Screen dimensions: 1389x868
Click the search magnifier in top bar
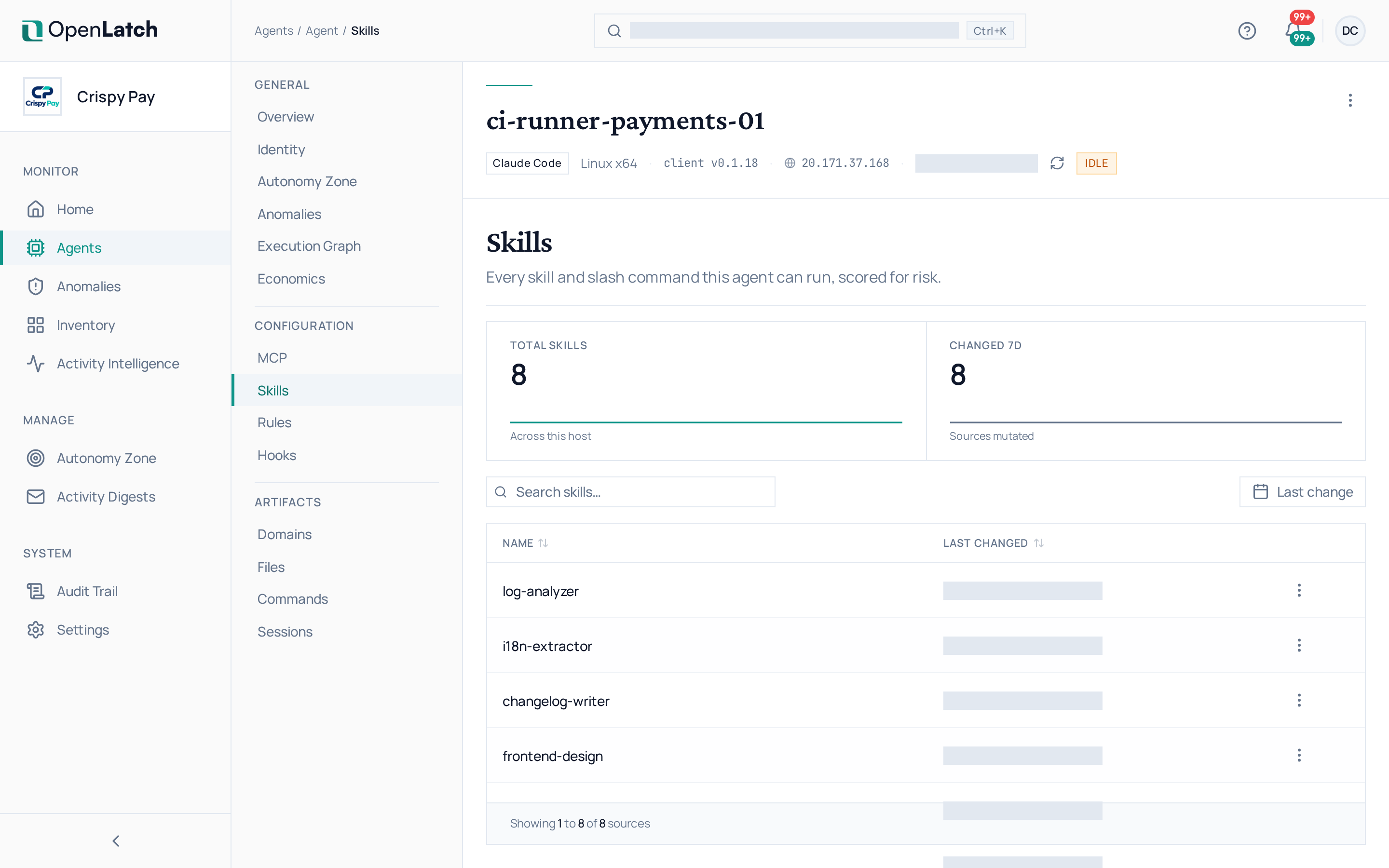[614, 30]
